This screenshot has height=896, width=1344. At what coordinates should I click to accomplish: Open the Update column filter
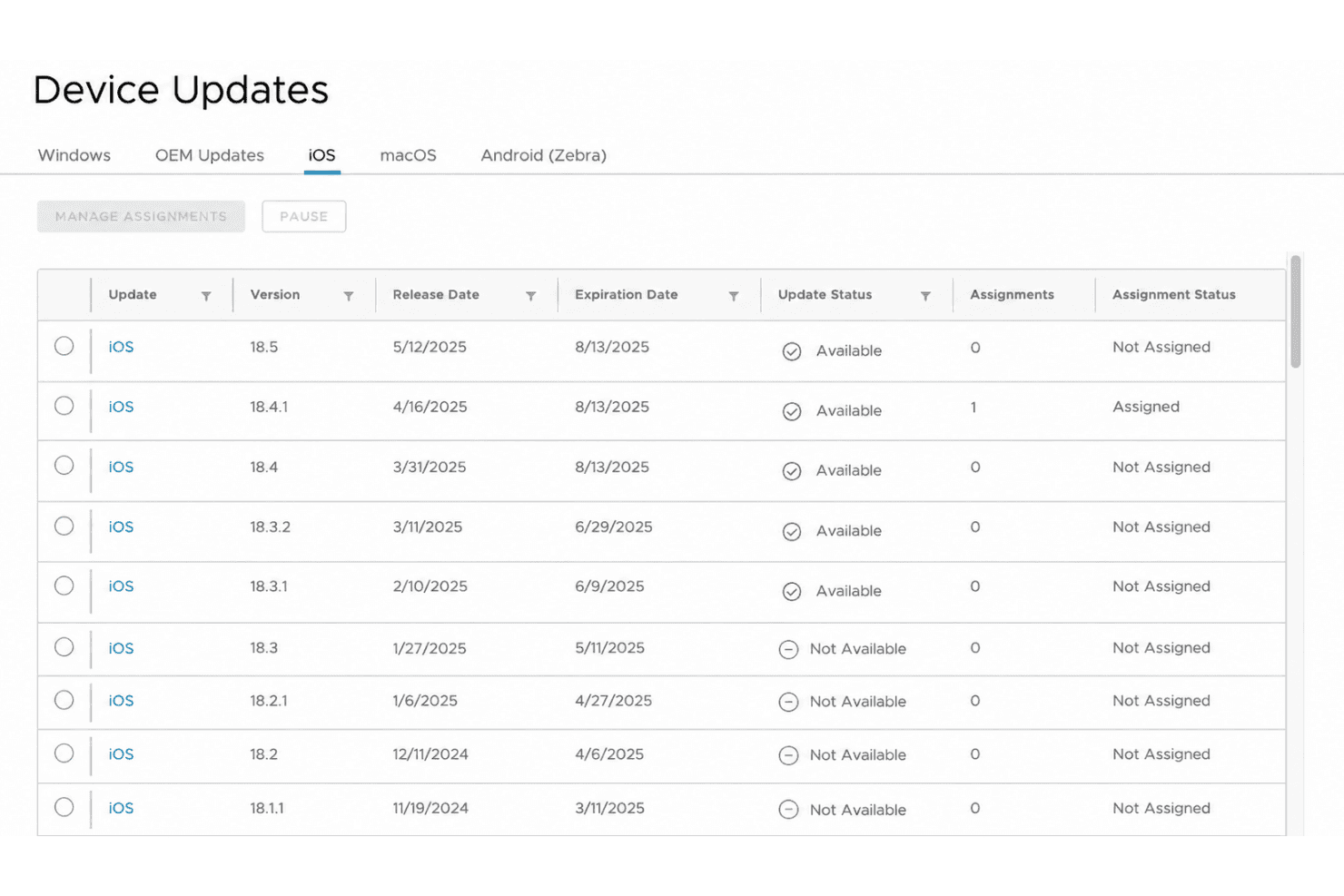click(206, 296)
